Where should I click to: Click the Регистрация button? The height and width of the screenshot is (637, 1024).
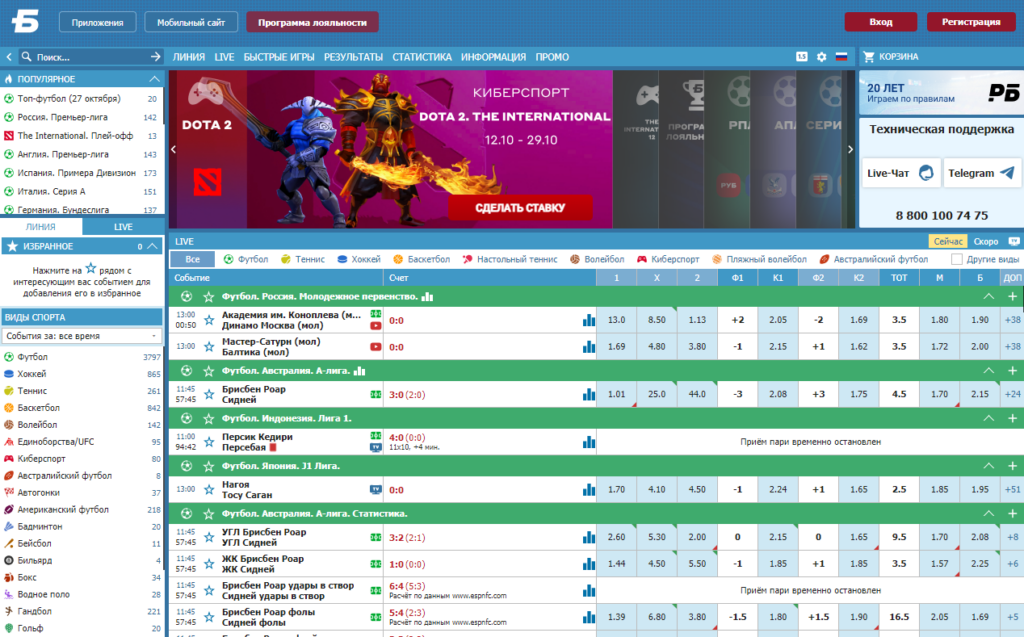pyautogui.click(x=970, y=22)
